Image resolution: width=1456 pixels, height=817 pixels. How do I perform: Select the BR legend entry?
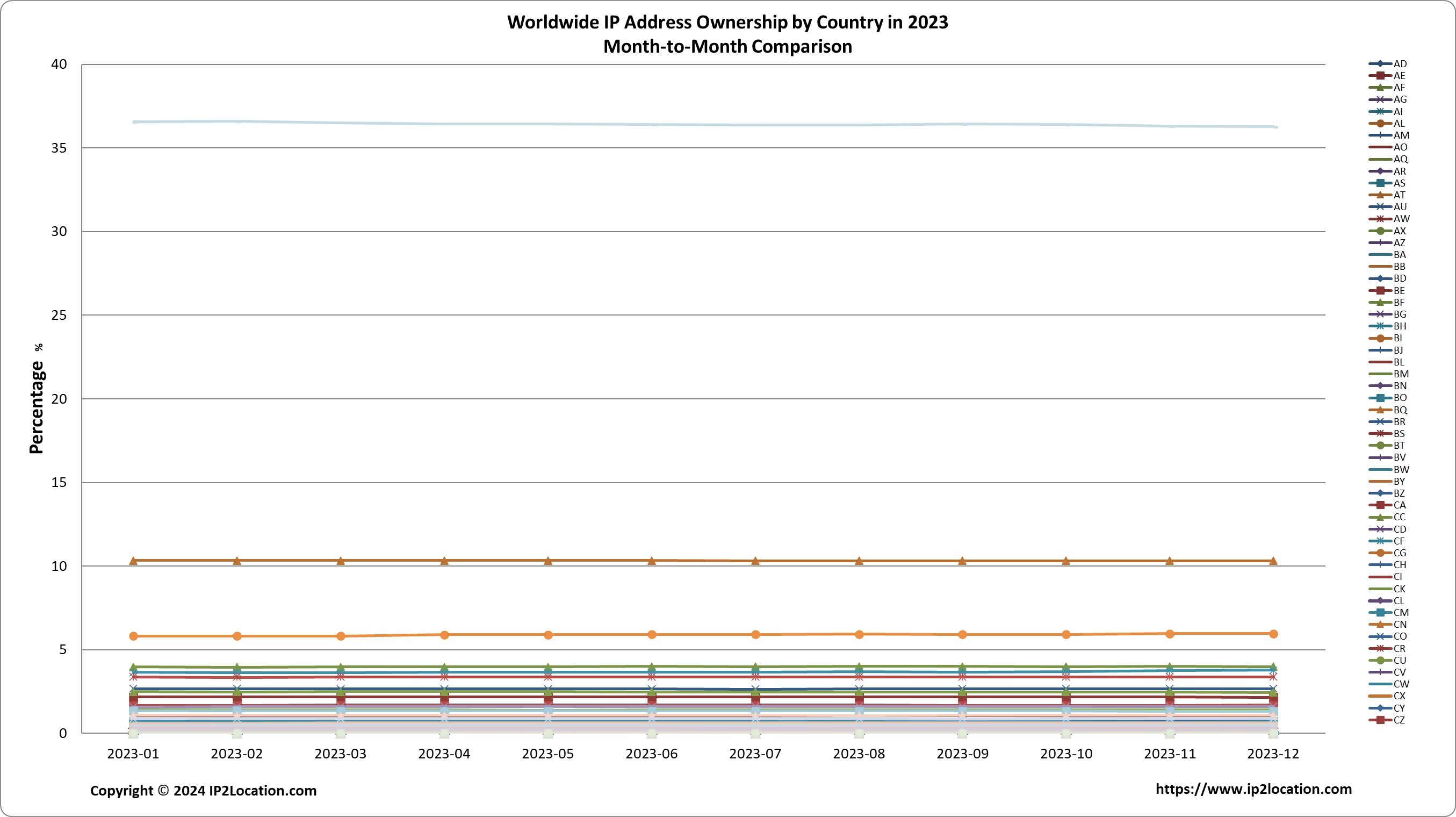coord(1388,422)
